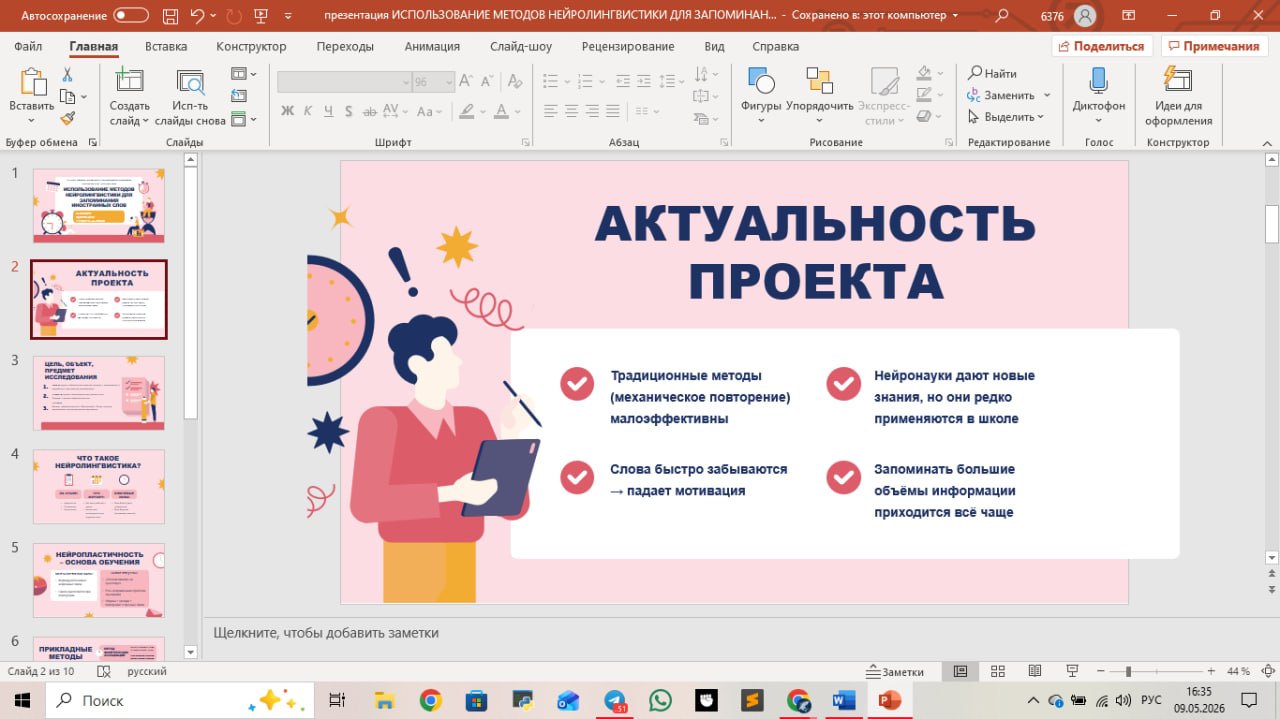Image resolution: width=1280 pixels, height=719 pixels.
Task: Collapse the ribbon with chevron
Action: (x=1266, y=143)
